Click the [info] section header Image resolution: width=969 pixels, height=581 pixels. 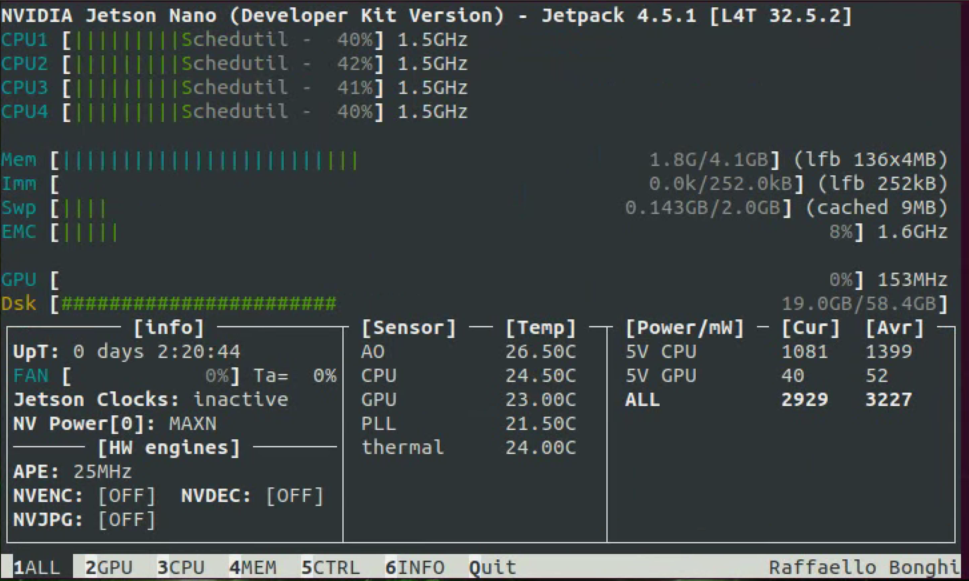(x=169, y=328)
